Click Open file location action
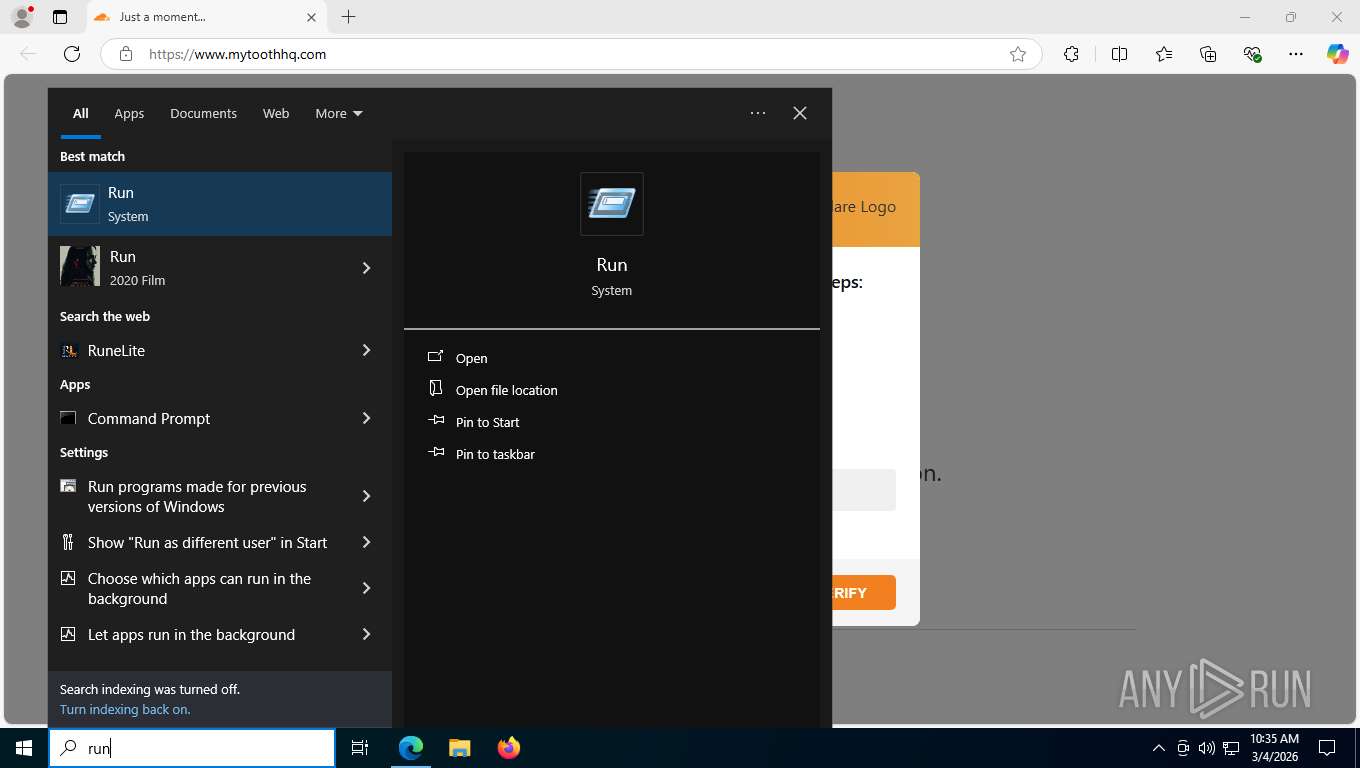The image size is (1360, 768). 493,390
